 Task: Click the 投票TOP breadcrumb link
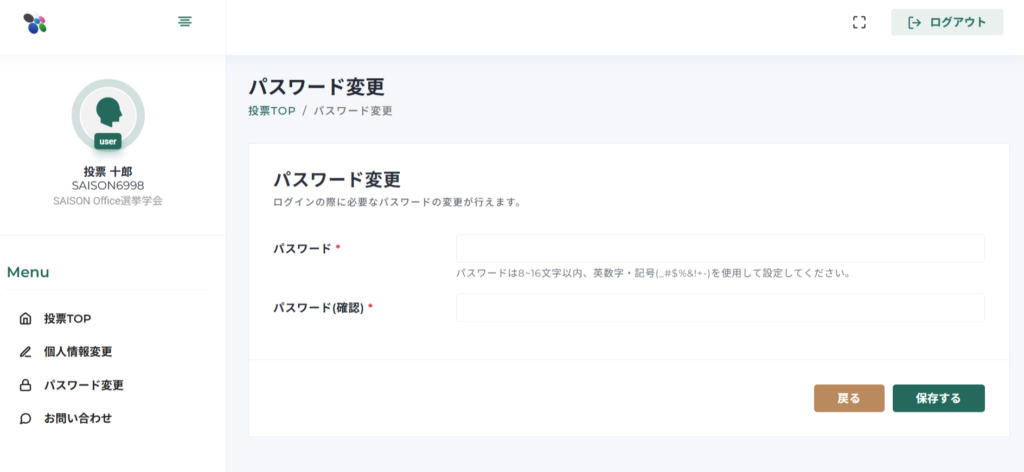(x=272, y=111)
